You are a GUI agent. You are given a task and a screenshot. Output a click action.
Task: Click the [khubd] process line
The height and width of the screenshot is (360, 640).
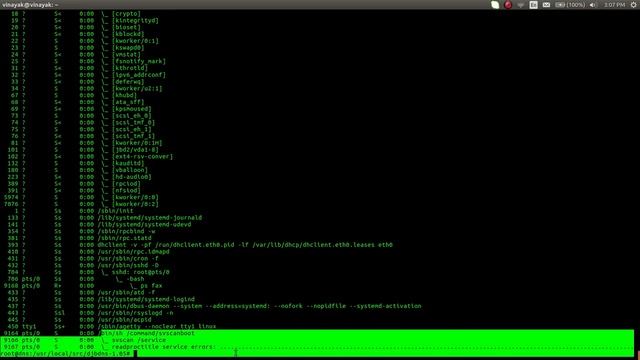click(74, 96)
